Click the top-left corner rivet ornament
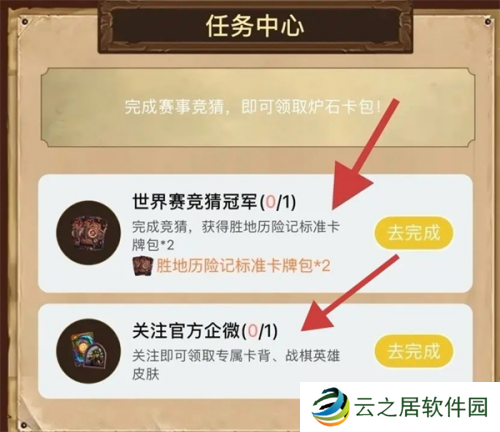 24,22
